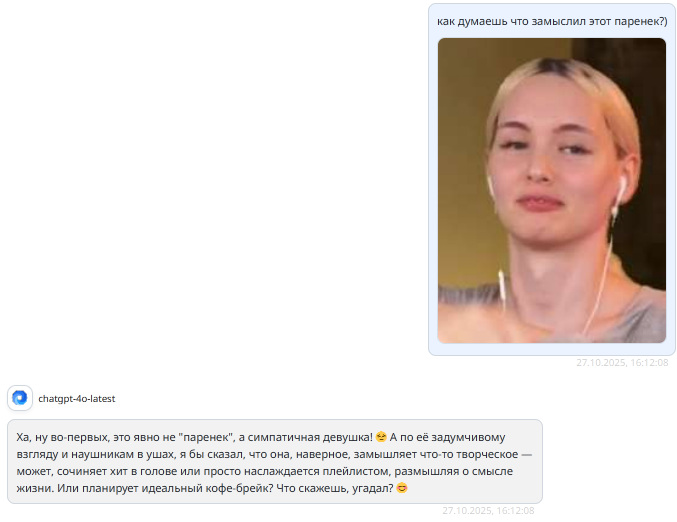This screenshot has width=677, height=522.
Task: Click the timestamp under the user message
Action: point(622,363)
